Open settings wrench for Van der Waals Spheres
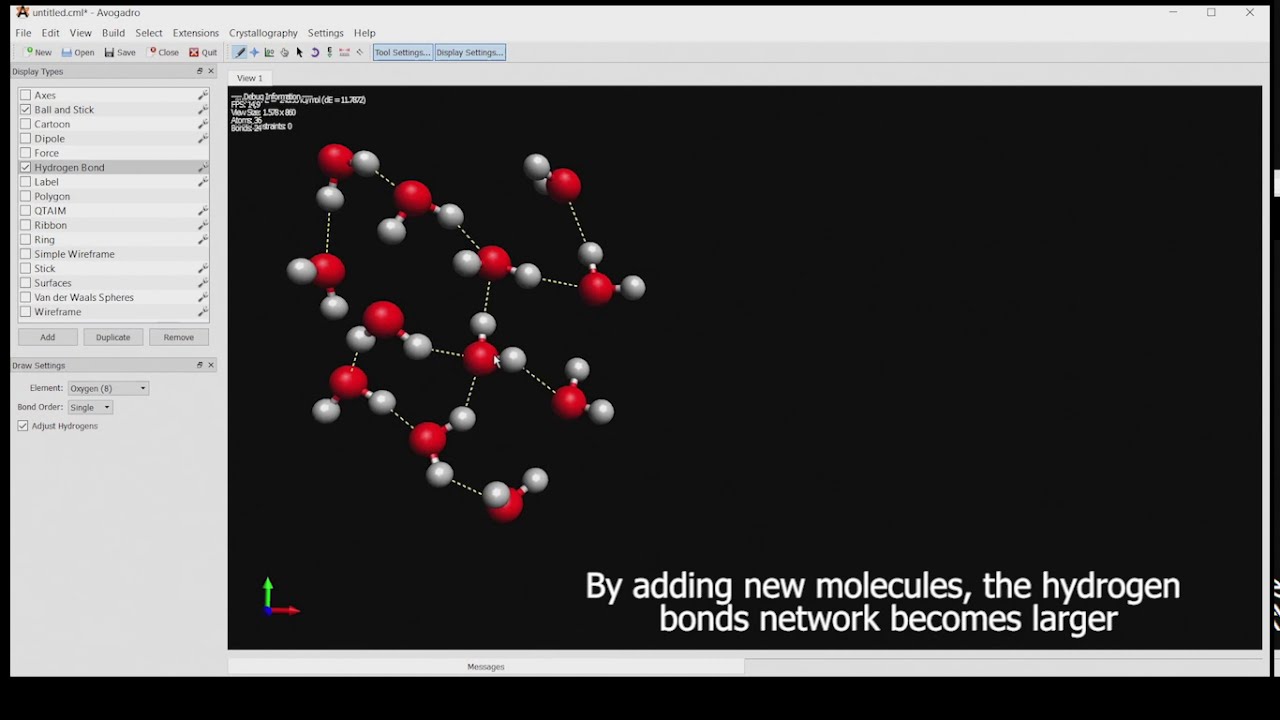The height and width of the screenshot is (720, 1280). click(x=203, y=297)
